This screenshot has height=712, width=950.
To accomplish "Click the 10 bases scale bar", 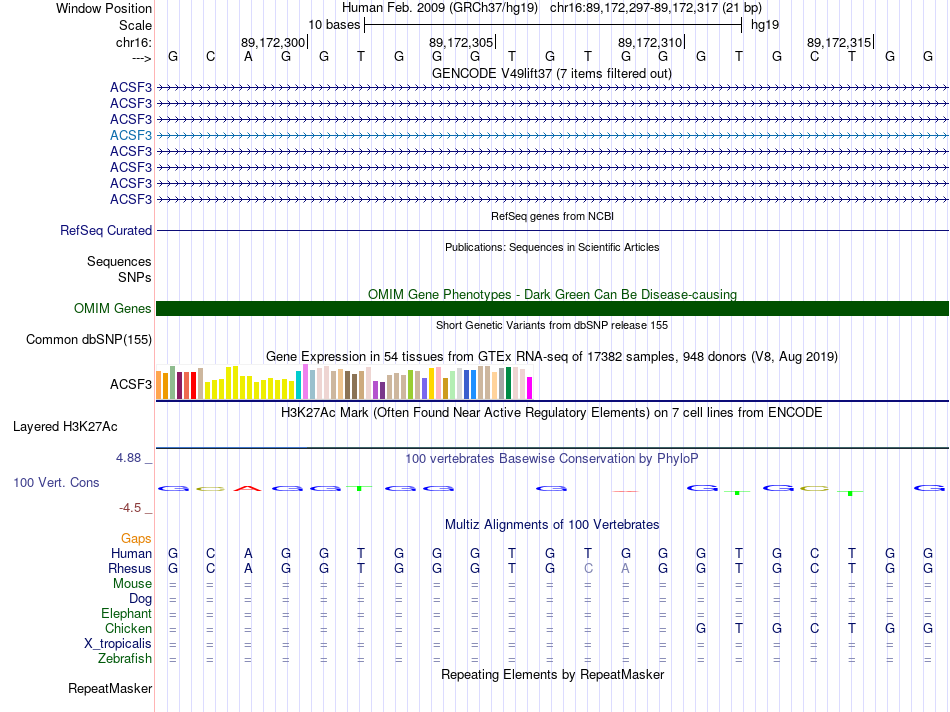I will (552, 24).
